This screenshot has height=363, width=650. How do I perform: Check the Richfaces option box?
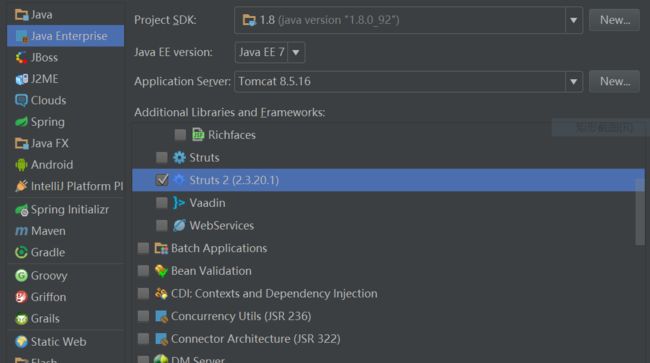click(x=180, y=135)
